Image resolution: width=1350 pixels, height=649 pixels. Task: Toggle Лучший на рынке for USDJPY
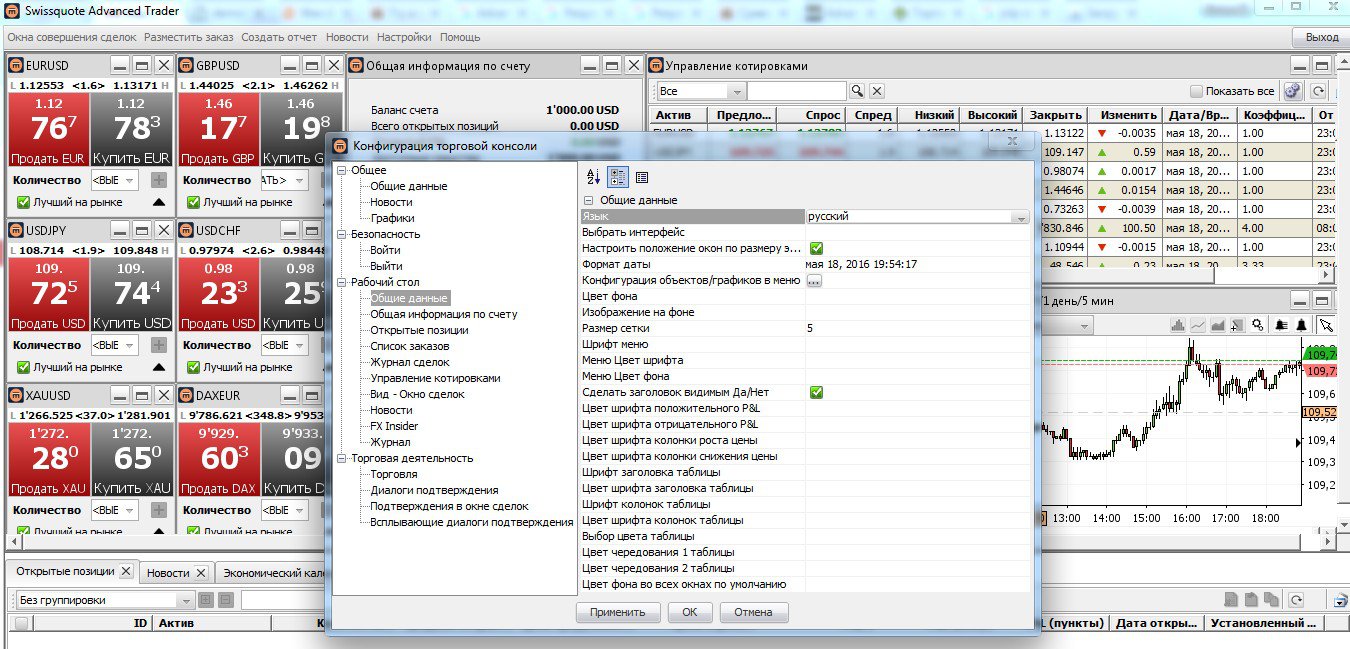click(25, 367)
